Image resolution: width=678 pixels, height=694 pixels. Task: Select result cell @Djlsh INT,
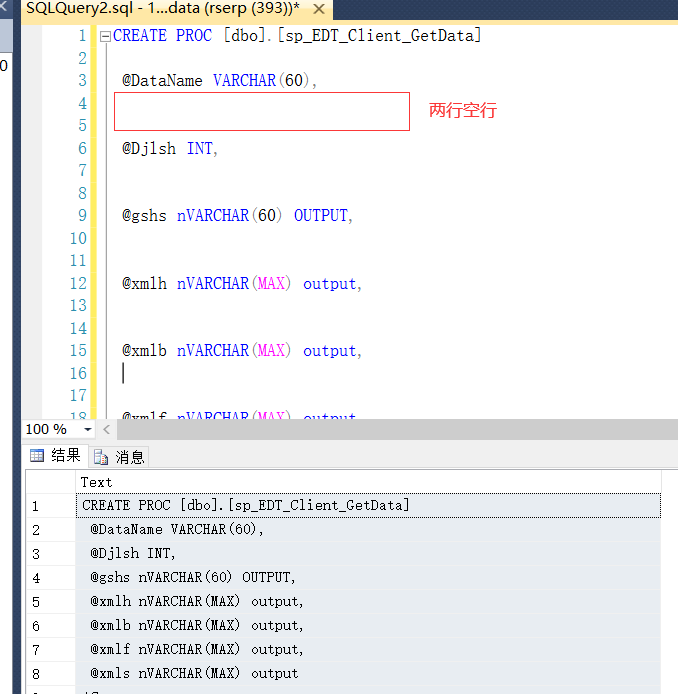pyautogui.click(x=368, y=553)
